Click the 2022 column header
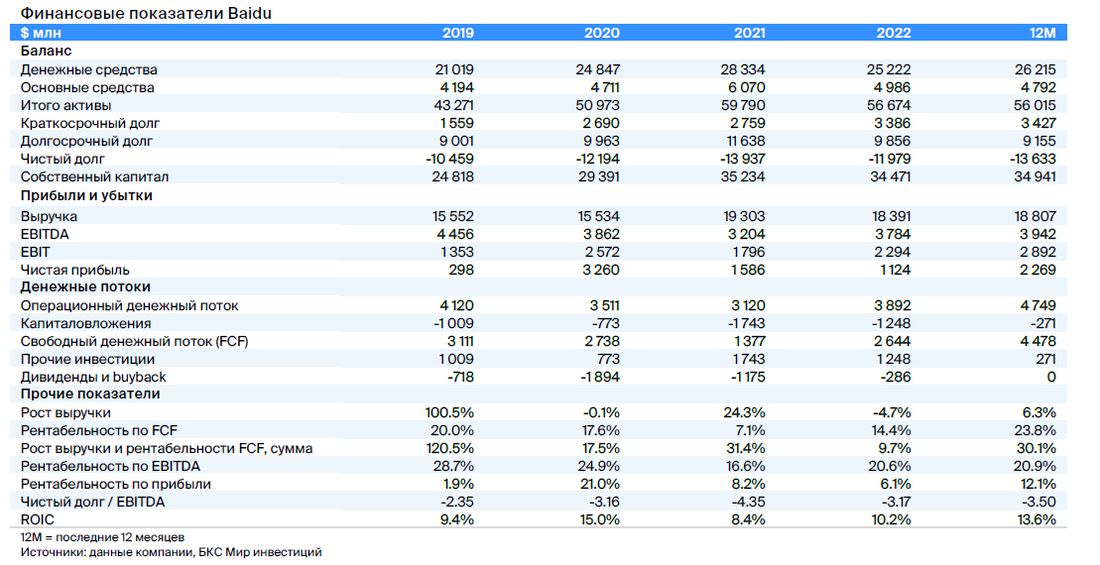Viewport: 1100px width, 565px height. (893, 32)
